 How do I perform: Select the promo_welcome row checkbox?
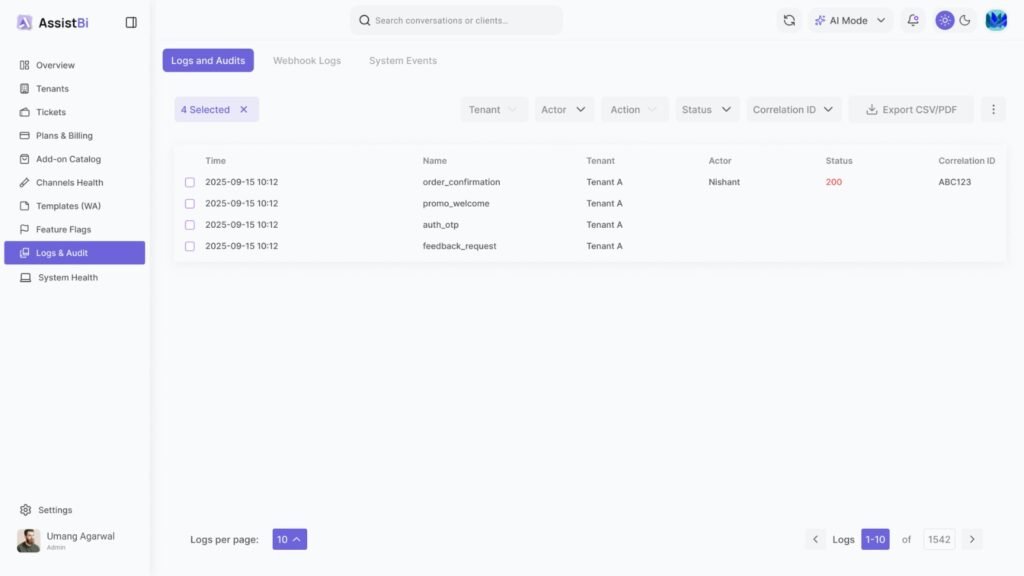click(x=190, y=204)
